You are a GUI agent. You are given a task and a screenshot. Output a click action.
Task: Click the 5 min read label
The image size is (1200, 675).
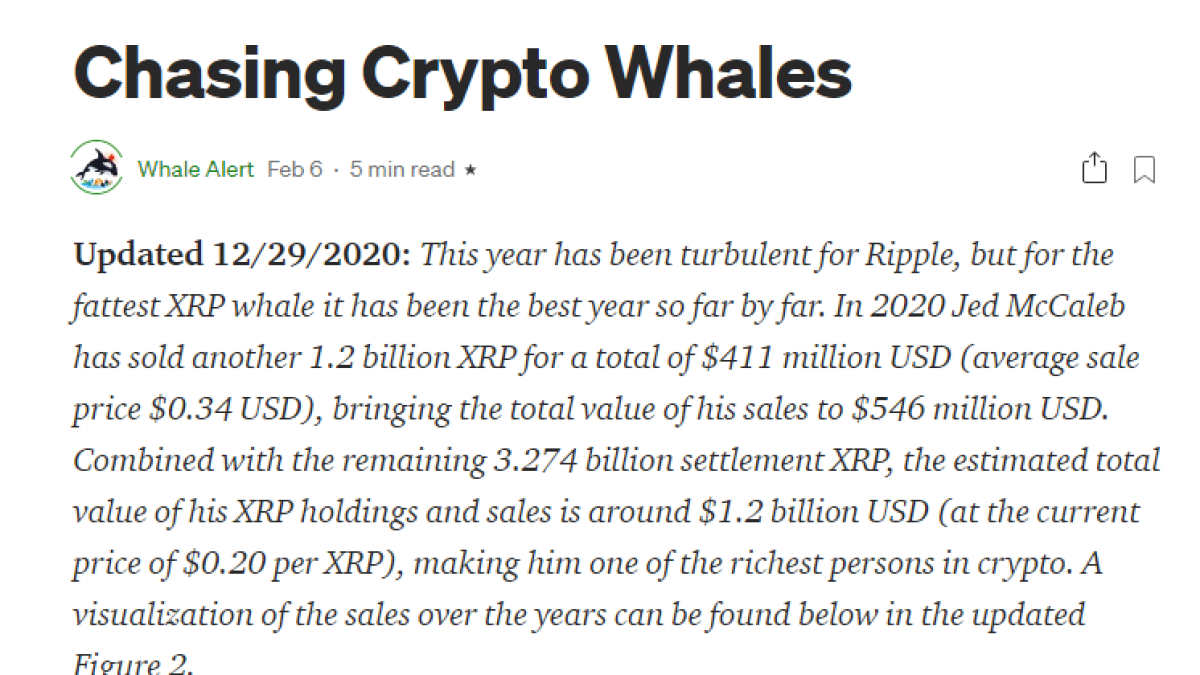pyautogui.click(x=402, y=169)
